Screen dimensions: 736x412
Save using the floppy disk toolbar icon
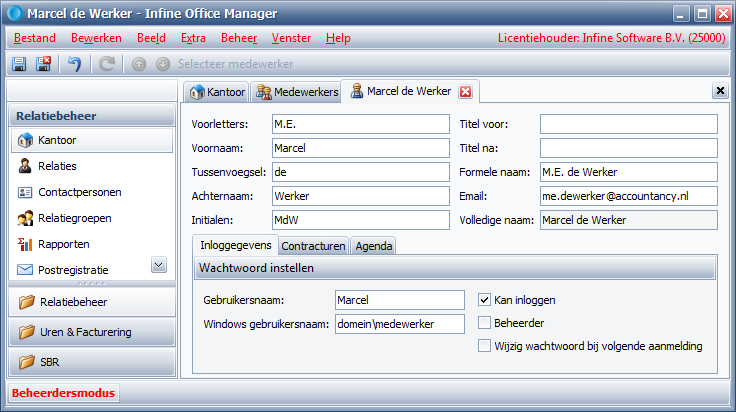coord(19,64)
